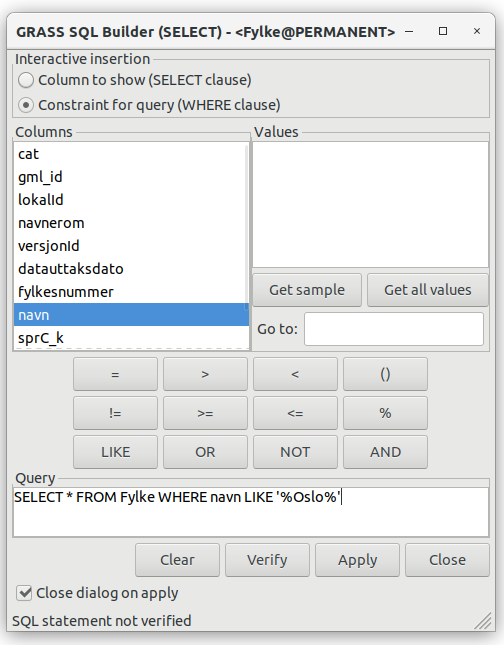Select the navnerom column
The image size is (504, 645).
coord(129,223)
